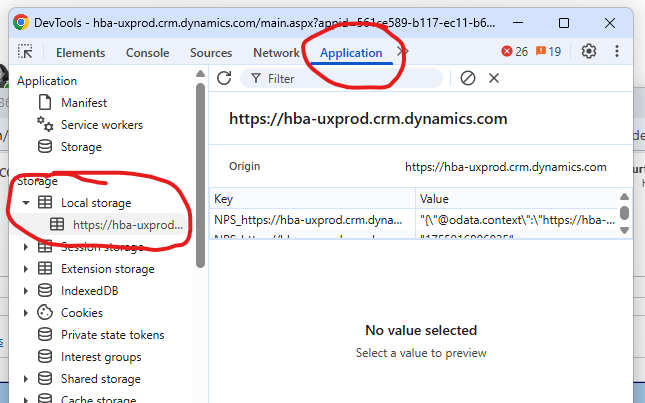Open Manifest in the Application sidebar
The width and height of the screenshot is (645, 403).
(x=84, y=102)
